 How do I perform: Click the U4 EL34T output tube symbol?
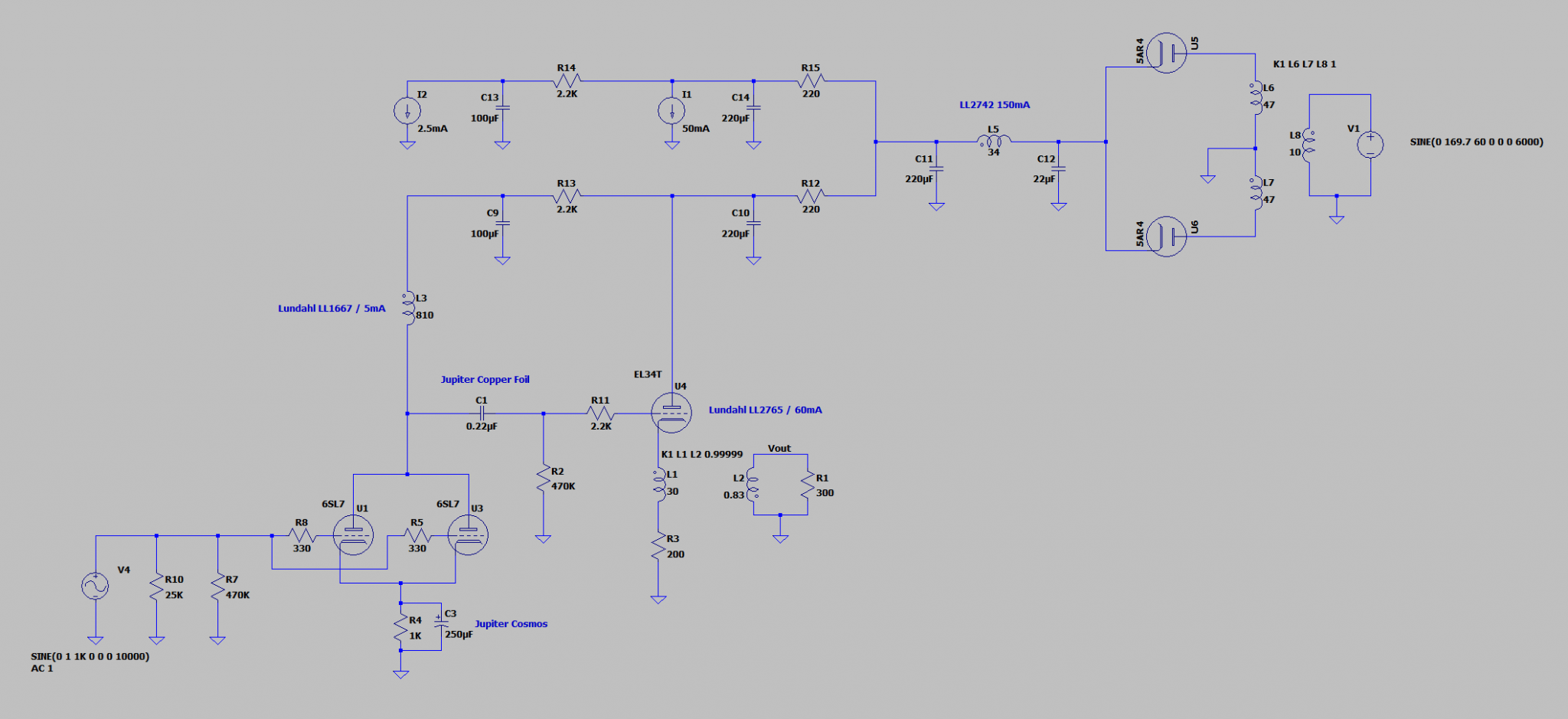coord(671,413)
